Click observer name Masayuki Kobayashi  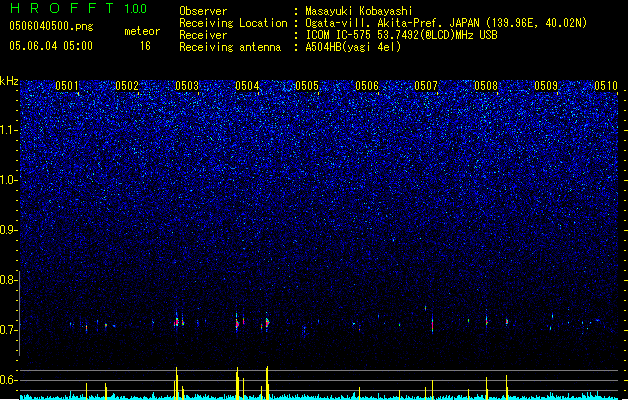tap(359, 11)
